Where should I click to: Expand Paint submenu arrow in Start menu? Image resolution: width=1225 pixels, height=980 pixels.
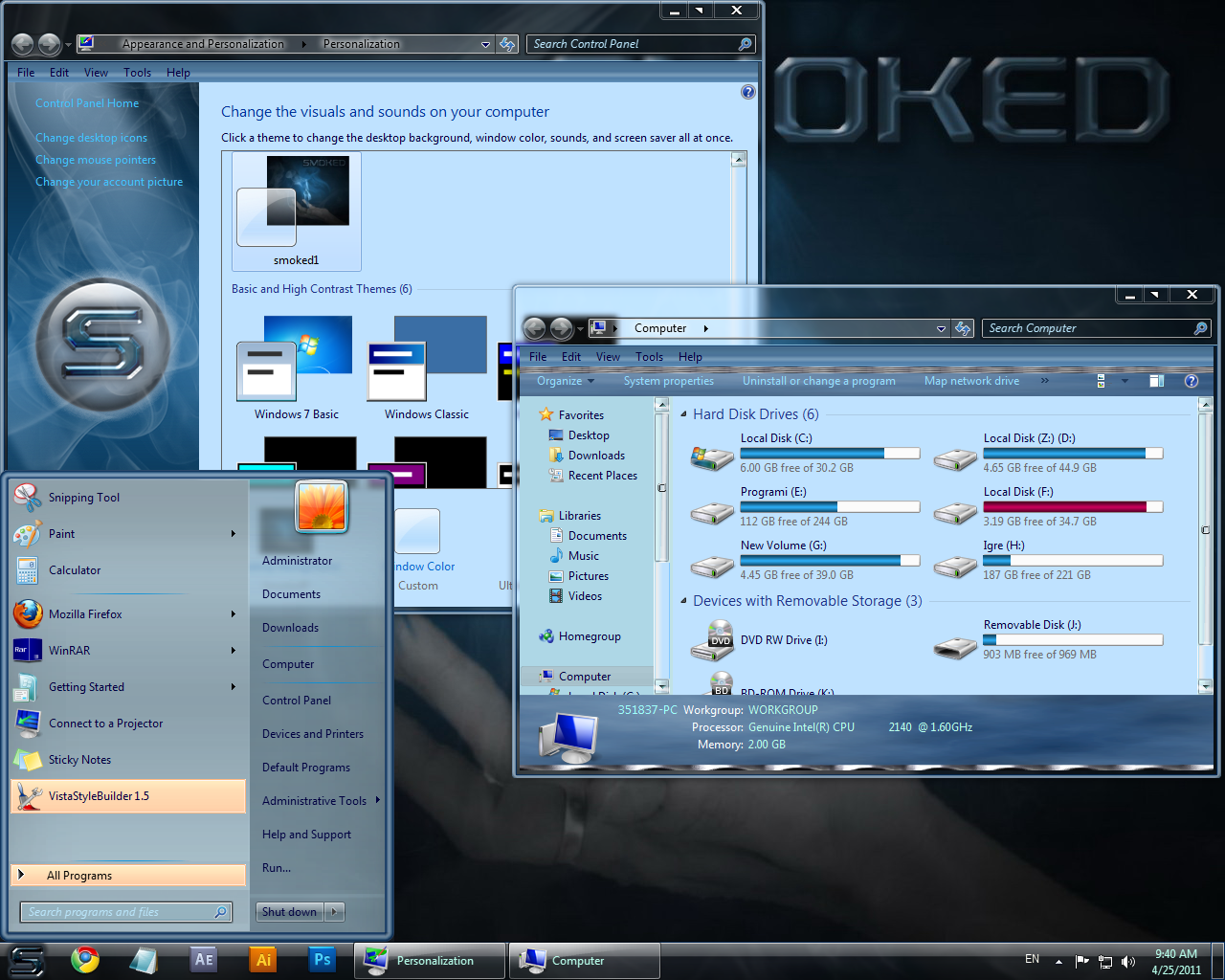tap(233, 534)
